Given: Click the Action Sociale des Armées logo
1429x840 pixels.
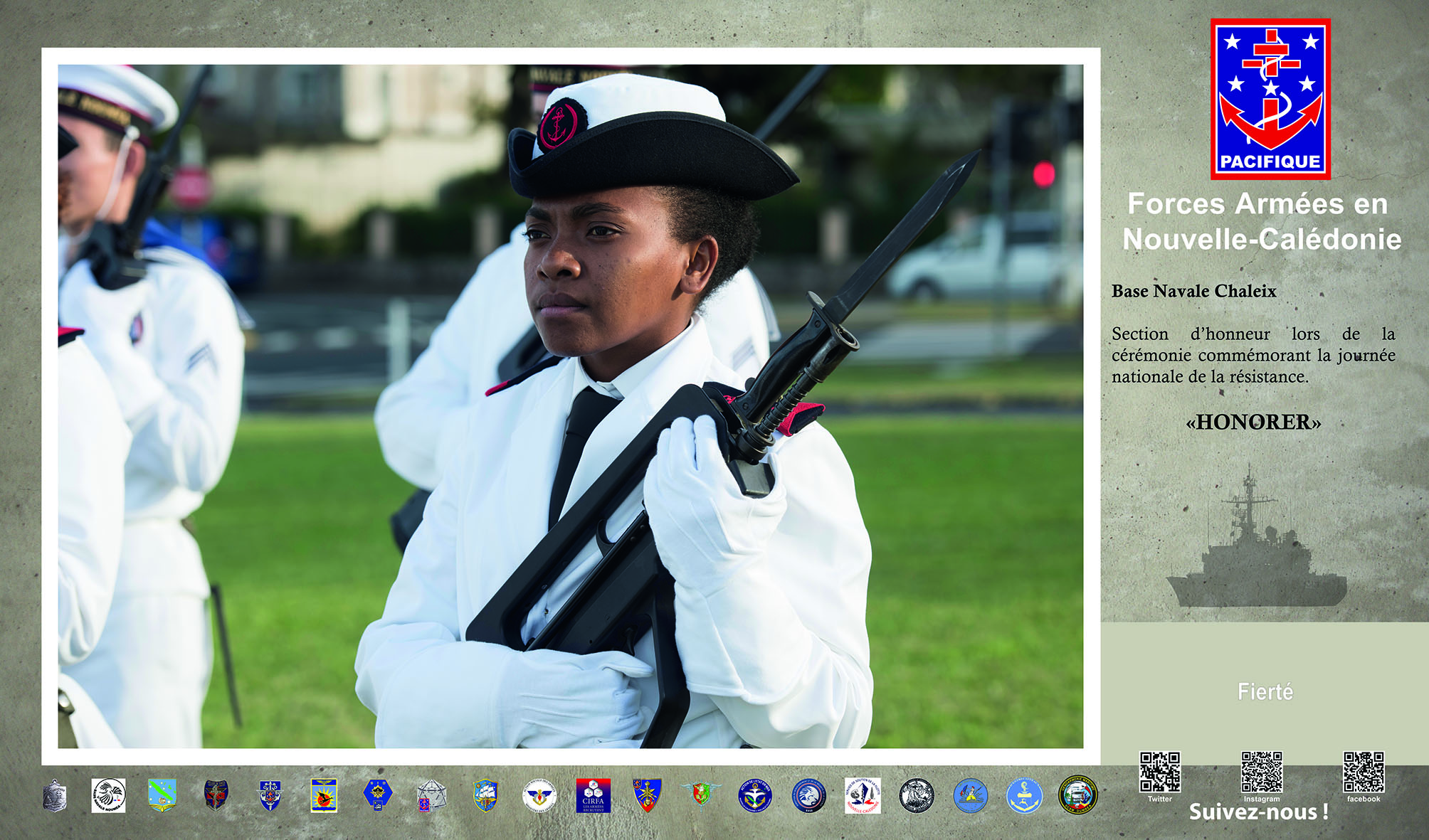Looking at the screenshot, I should (539, 795).
